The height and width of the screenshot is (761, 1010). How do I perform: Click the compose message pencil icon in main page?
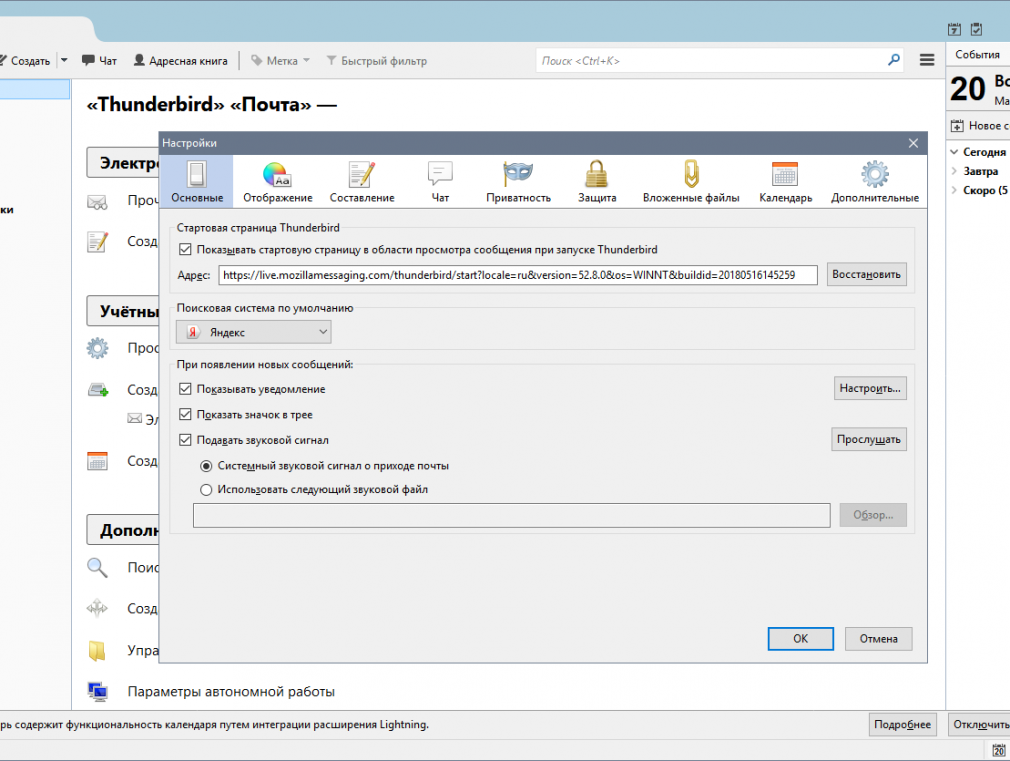click(97, 242)
